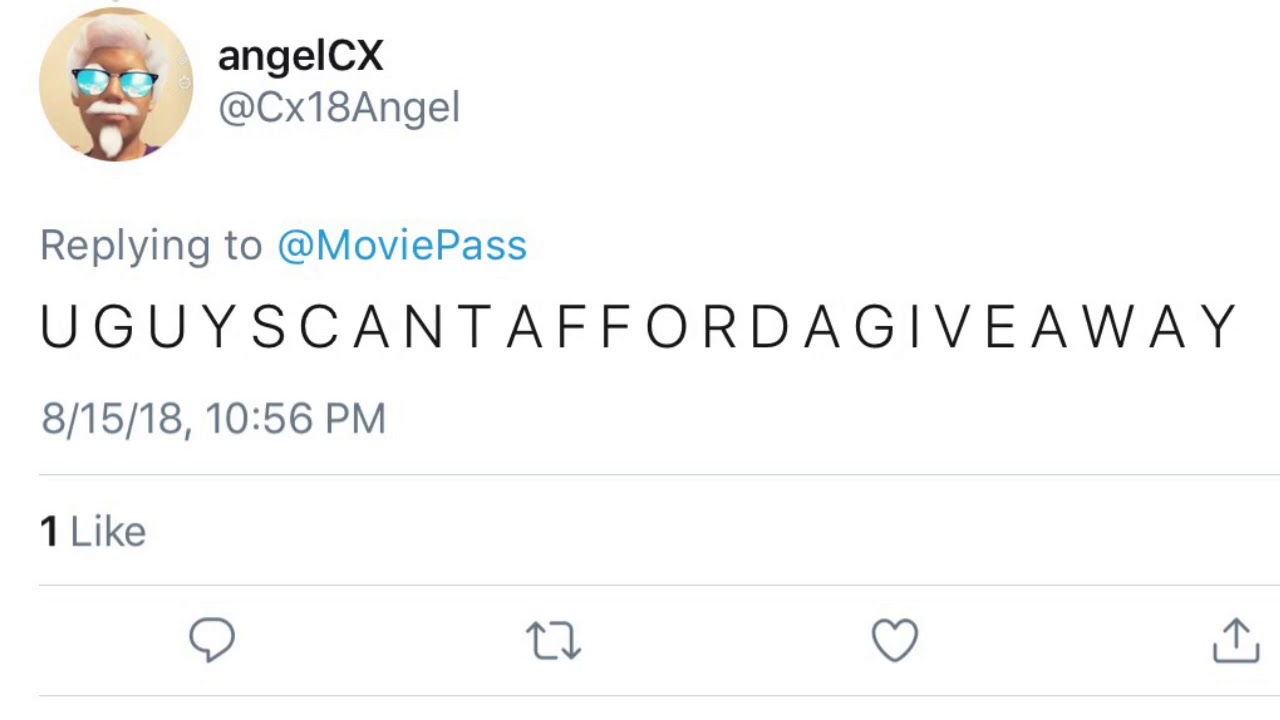Click the 8/15/18 date in the timestamp
The width and height of the screenshot is (1280, 720).
112,419
